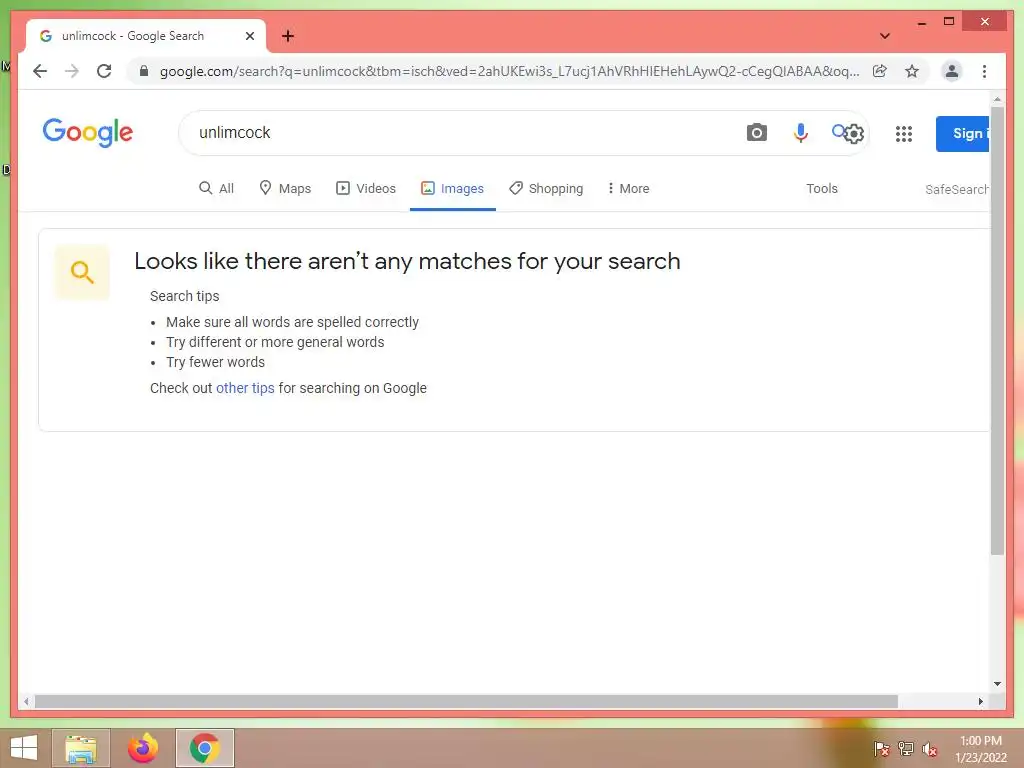The image size is (1024, 768).
Task: Open network status tray icon
Action: 906,748
